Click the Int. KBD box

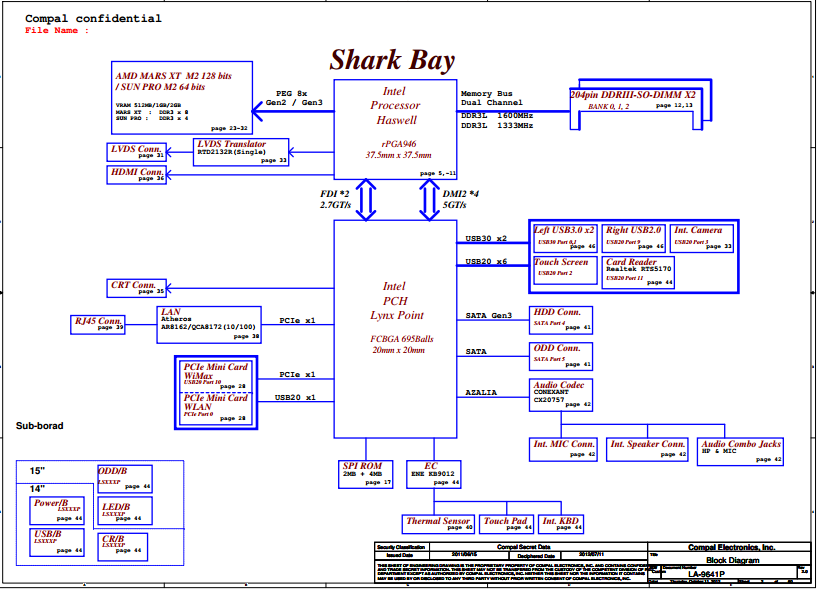[561, 524]
